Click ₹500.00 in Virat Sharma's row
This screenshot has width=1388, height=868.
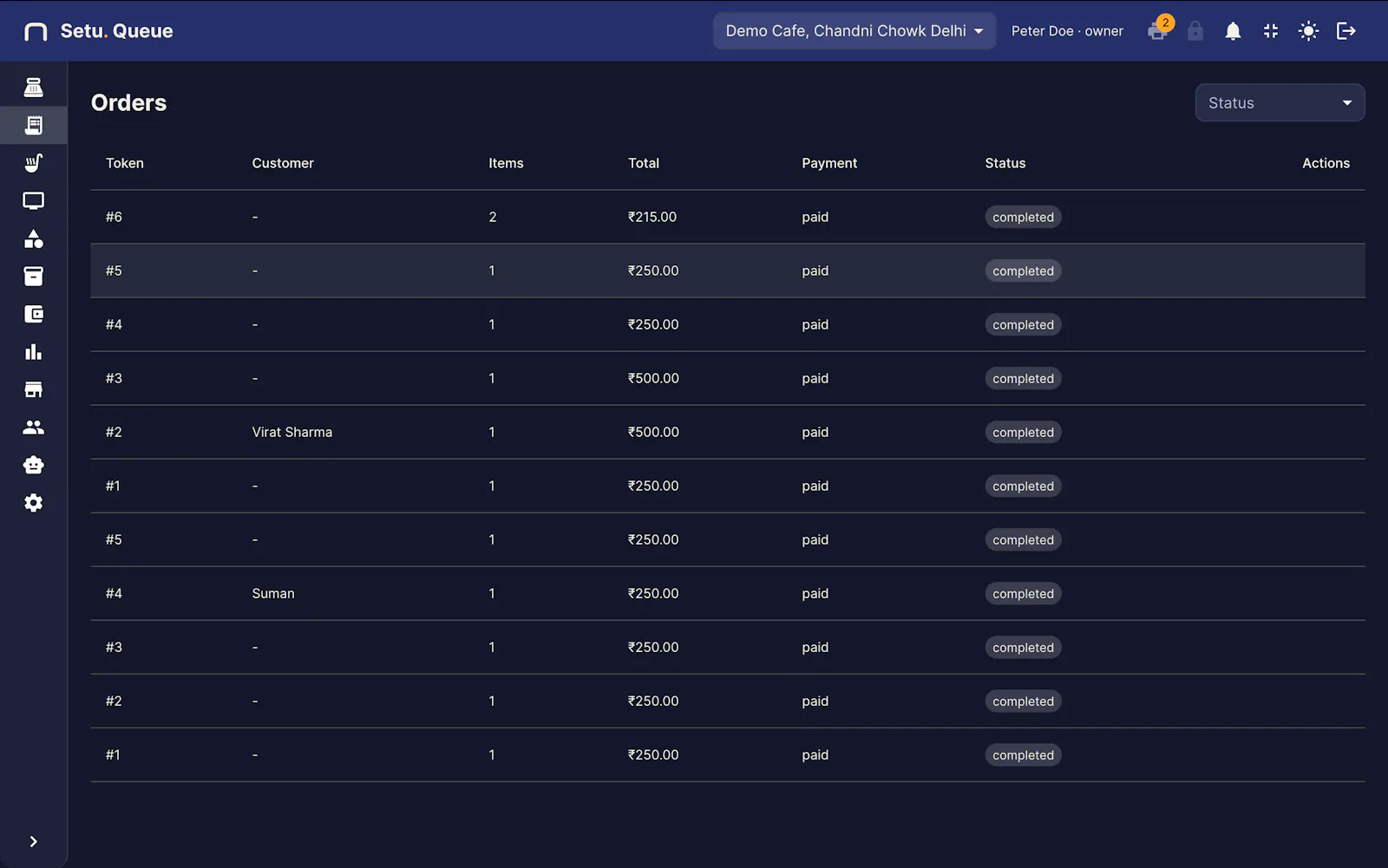[x=653, y=432]
